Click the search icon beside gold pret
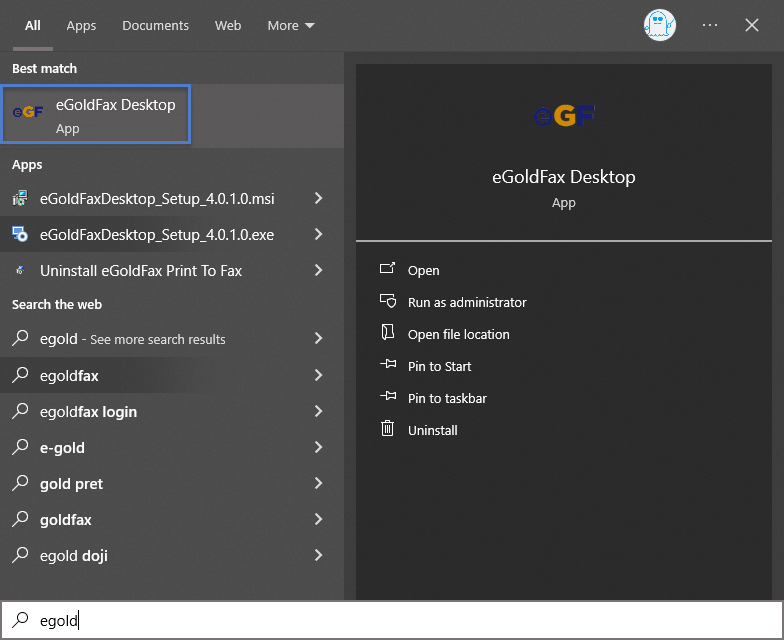784x640 pixels. 20,482
